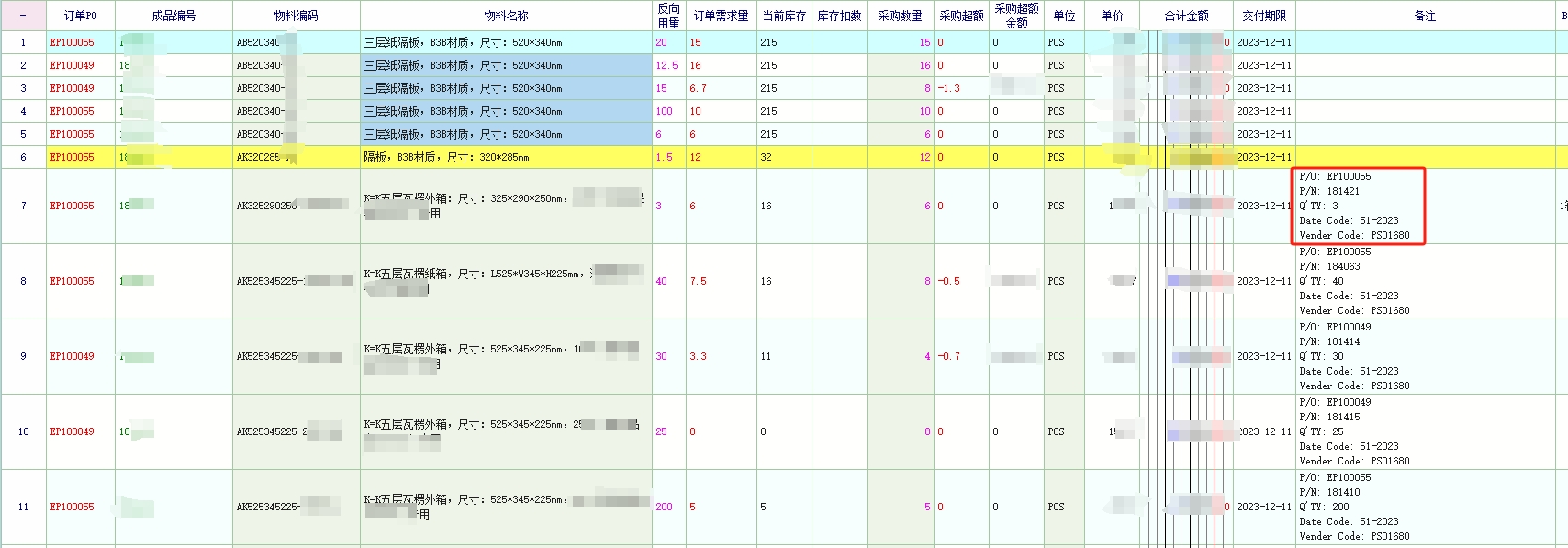Click the 订单PO column header
The height and width of the screenshot is (548, 1568).
coord(80,16)
